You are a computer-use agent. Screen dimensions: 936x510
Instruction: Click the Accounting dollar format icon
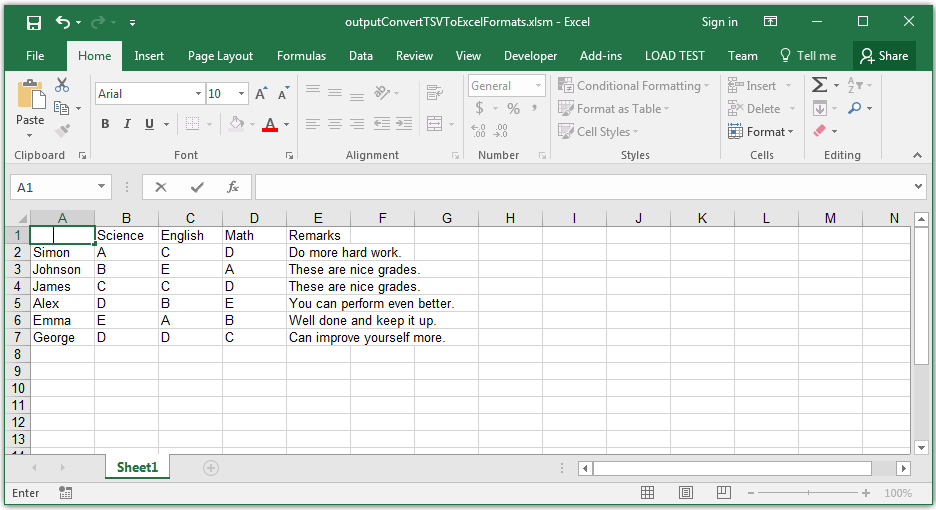[479, 109]
